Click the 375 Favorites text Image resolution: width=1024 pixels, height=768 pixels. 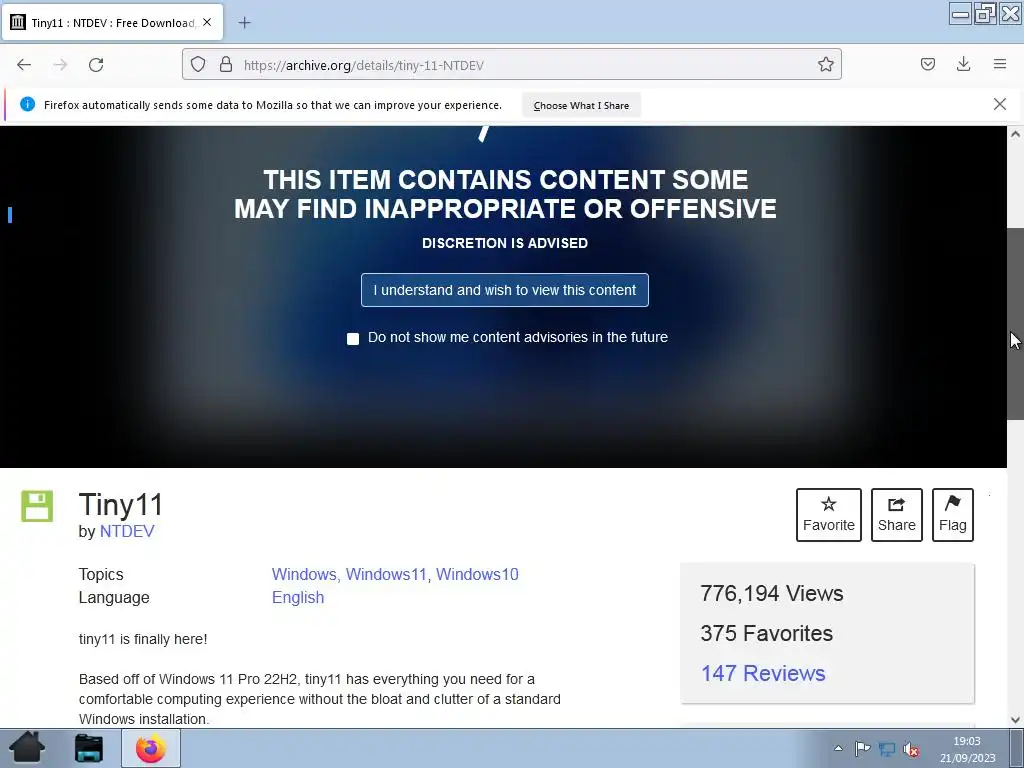point(767,633)
